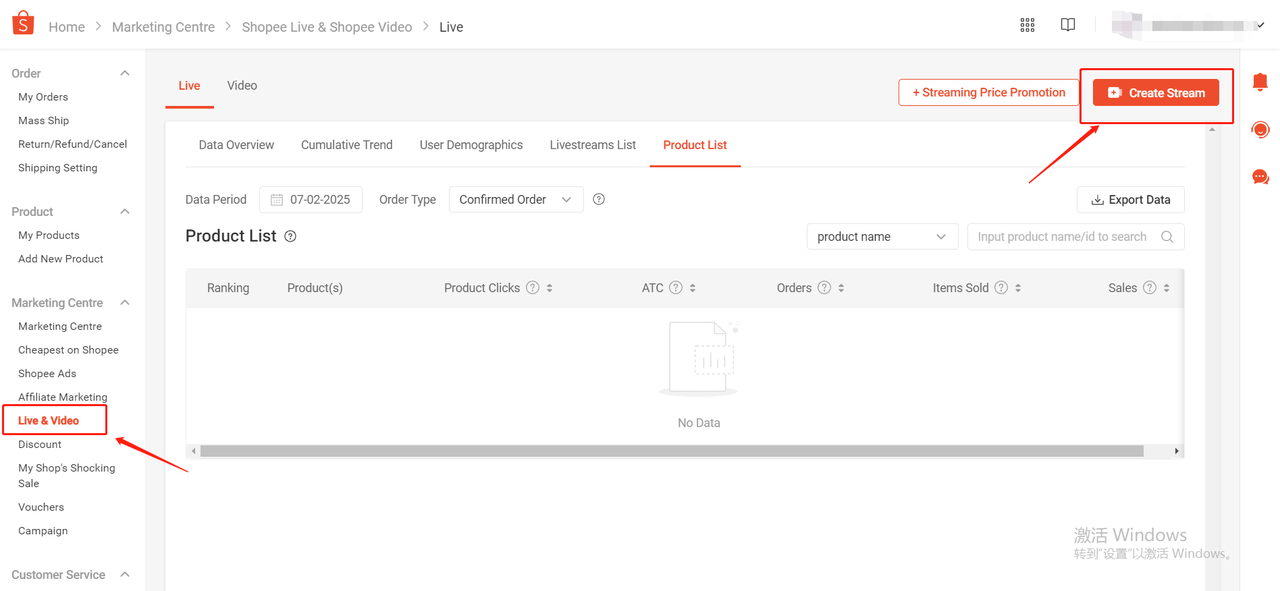Click the Create Stream button

click(x=1156, y=93)
